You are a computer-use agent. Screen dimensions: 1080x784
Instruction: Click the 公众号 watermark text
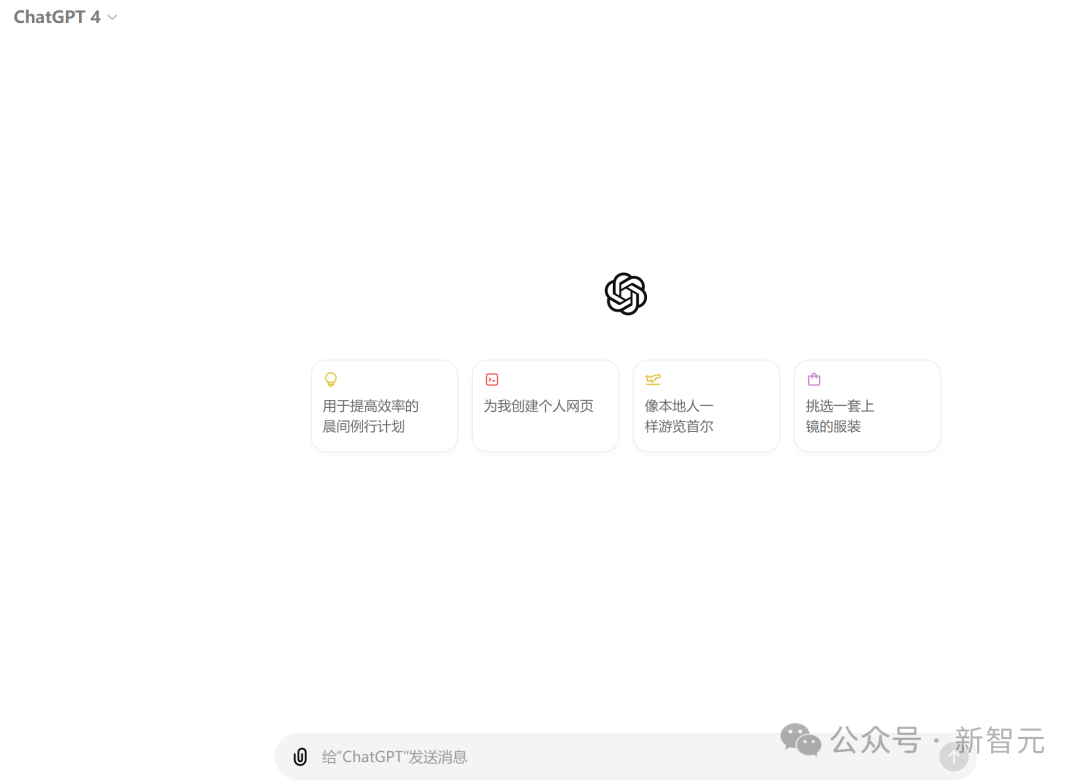pos(875,741)
